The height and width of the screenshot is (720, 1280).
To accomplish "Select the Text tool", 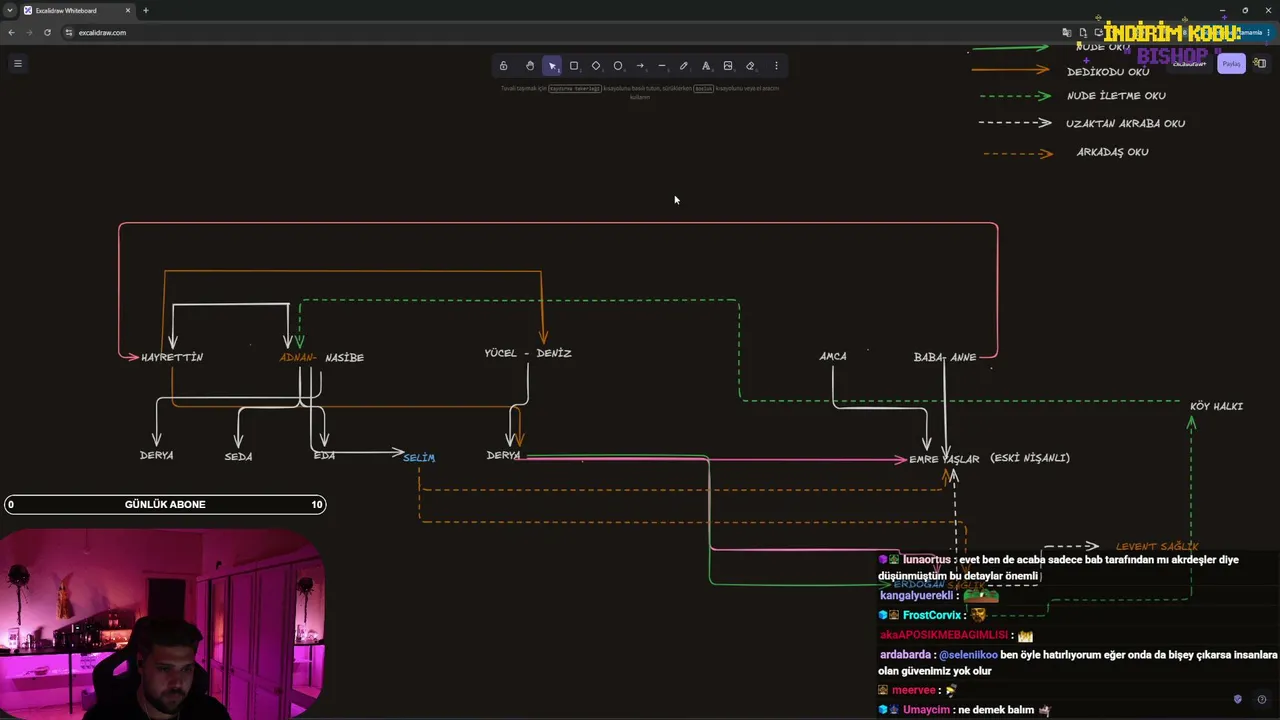I will [706, 66].
